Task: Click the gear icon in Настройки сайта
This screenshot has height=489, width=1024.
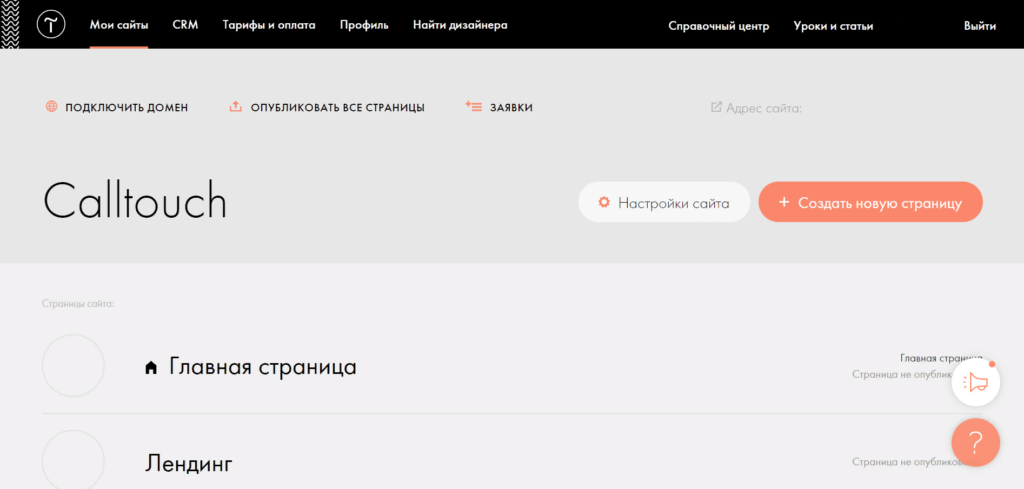Action: (604, 203)
